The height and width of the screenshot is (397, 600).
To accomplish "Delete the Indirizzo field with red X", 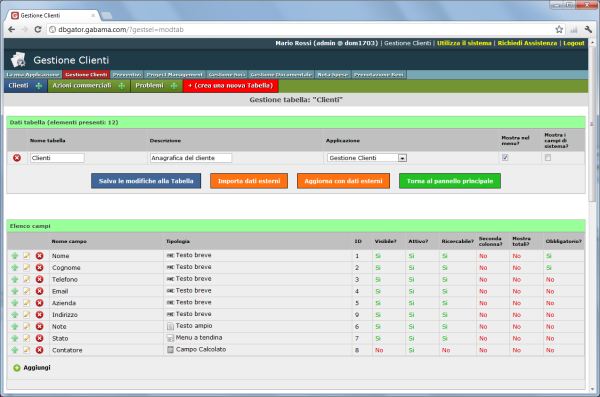I will point(39,315).
